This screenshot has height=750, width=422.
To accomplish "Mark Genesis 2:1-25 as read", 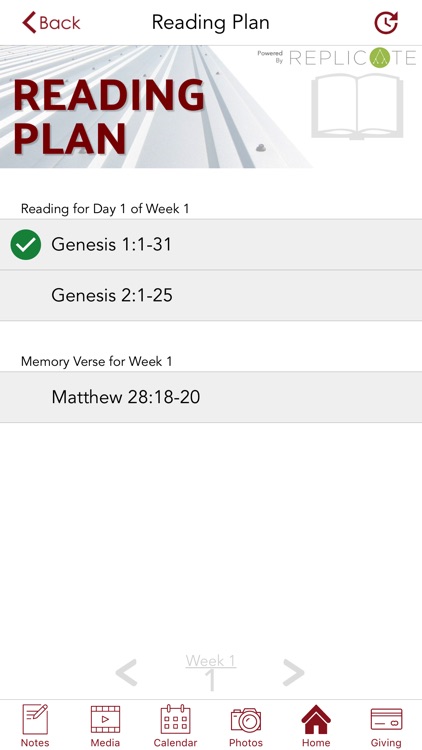I will tap(26, 295).
